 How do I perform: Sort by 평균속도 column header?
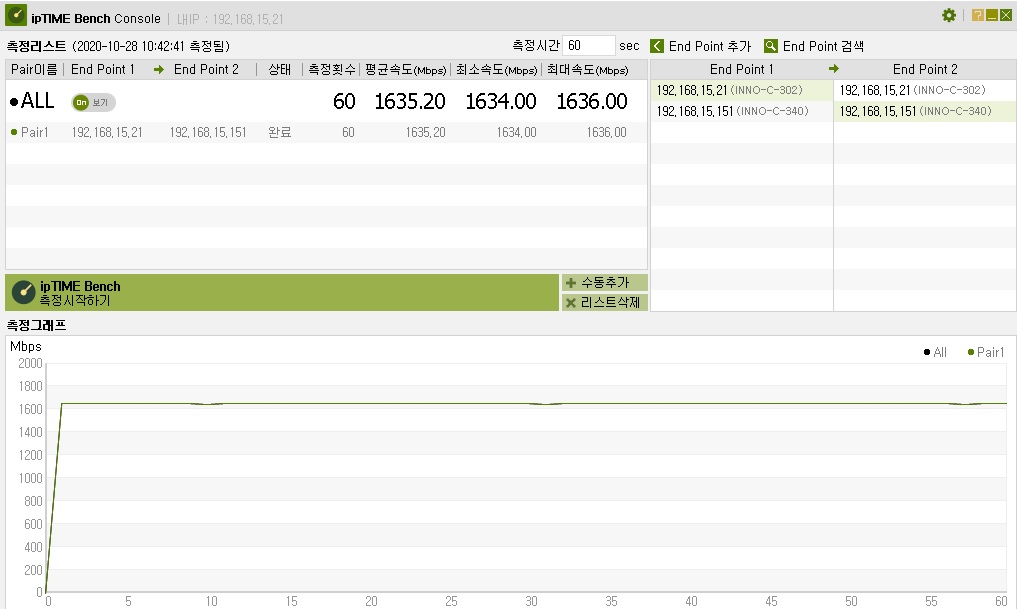[405, 69]
